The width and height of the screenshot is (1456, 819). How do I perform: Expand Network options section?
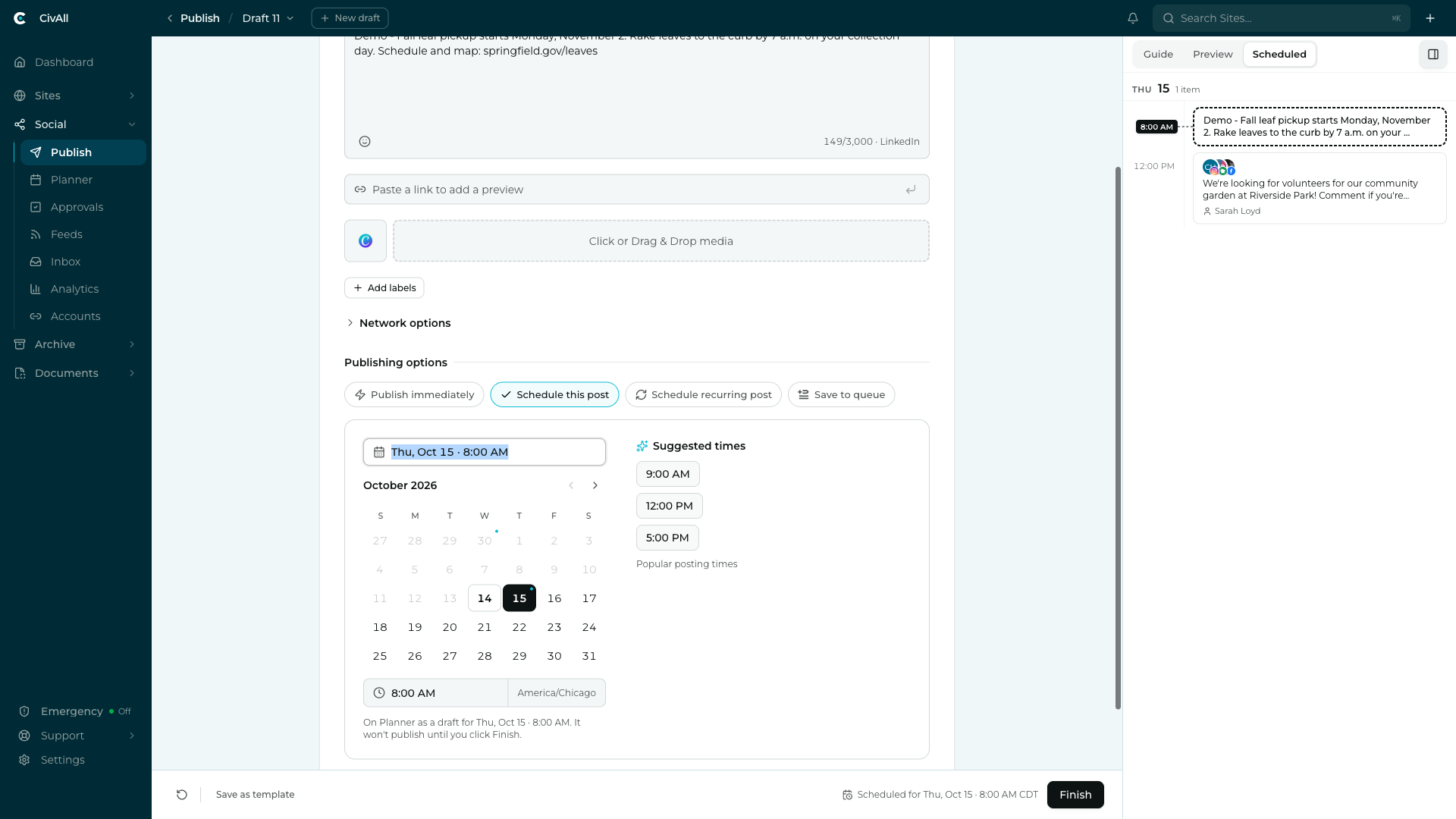(x=397, y=323)
